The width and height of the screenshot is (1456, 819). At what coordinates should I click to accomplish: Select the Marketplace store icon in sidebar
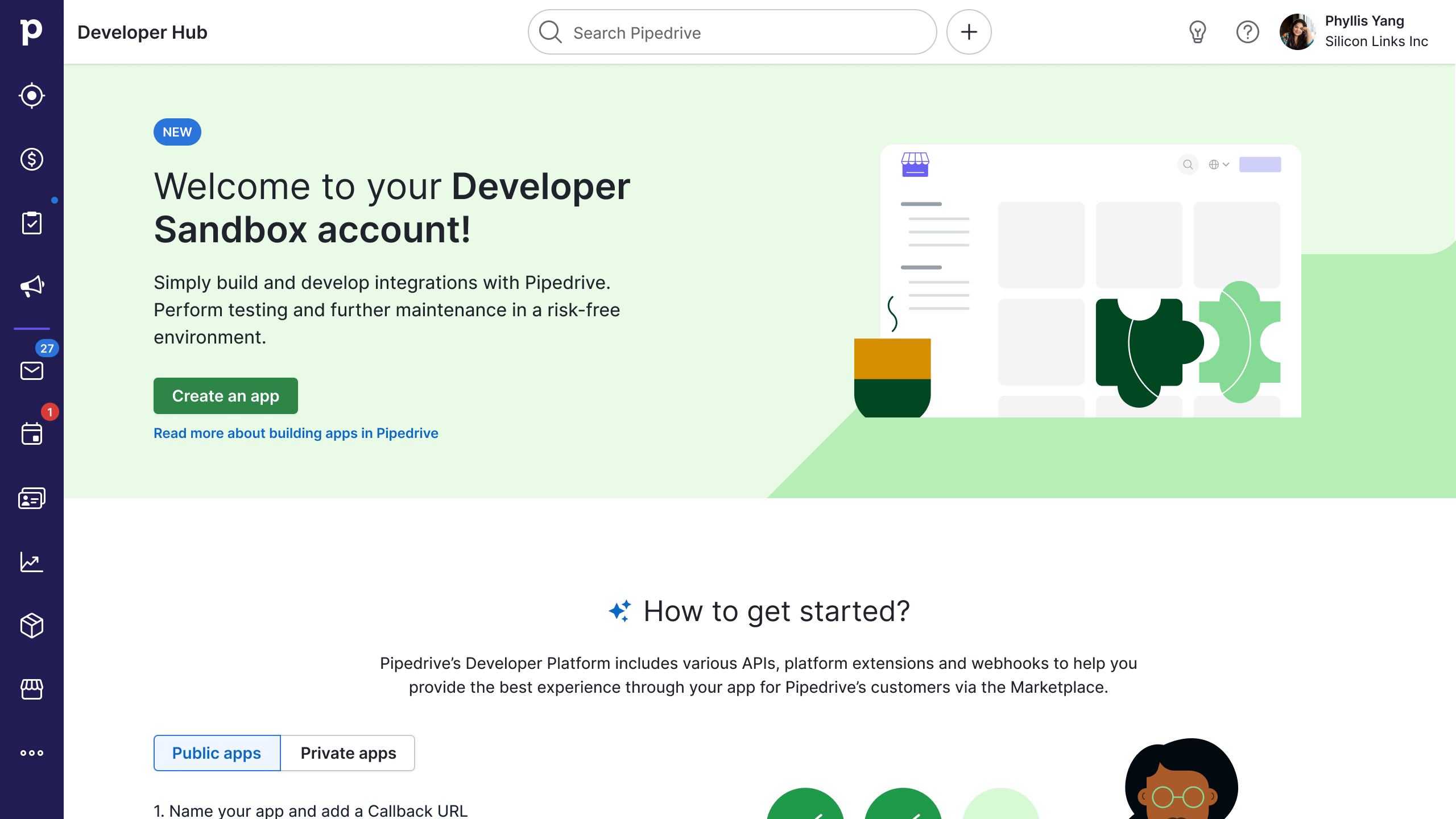pos(32,690)
